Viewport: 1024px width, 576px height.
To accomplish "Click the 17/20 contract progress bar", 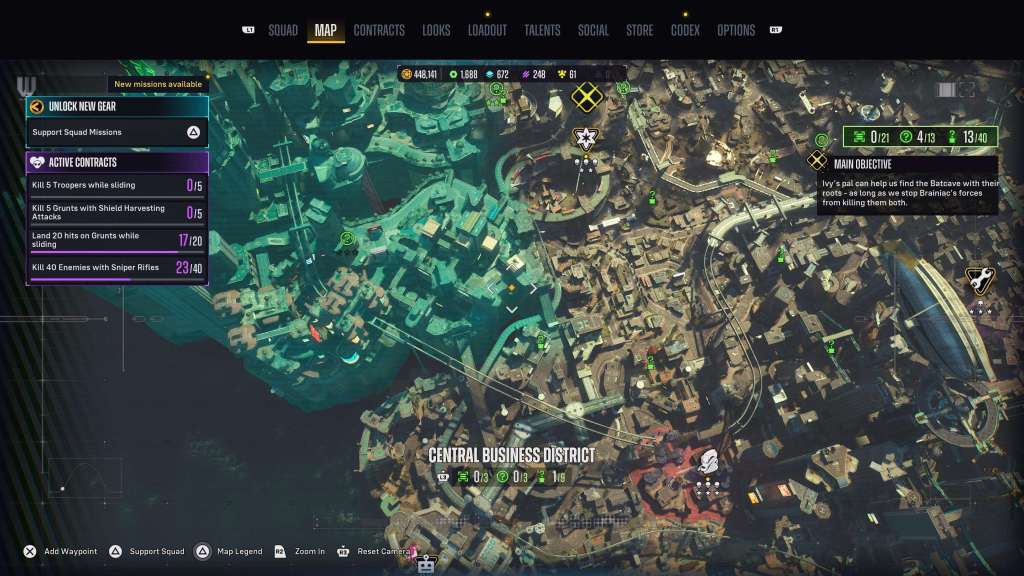I will pyautogui.click(x=117, y=252).
